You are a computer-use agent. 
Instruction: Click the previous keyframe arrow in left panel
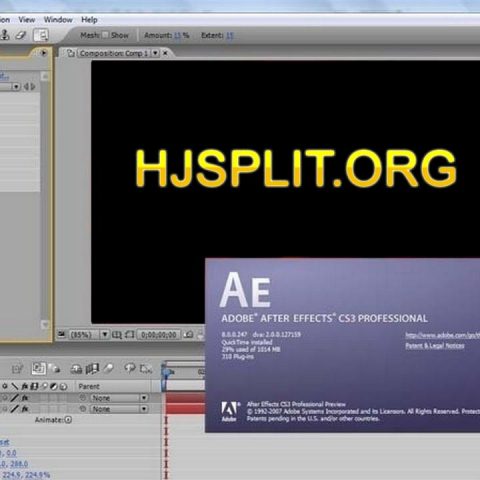click(x=26, y=87)
